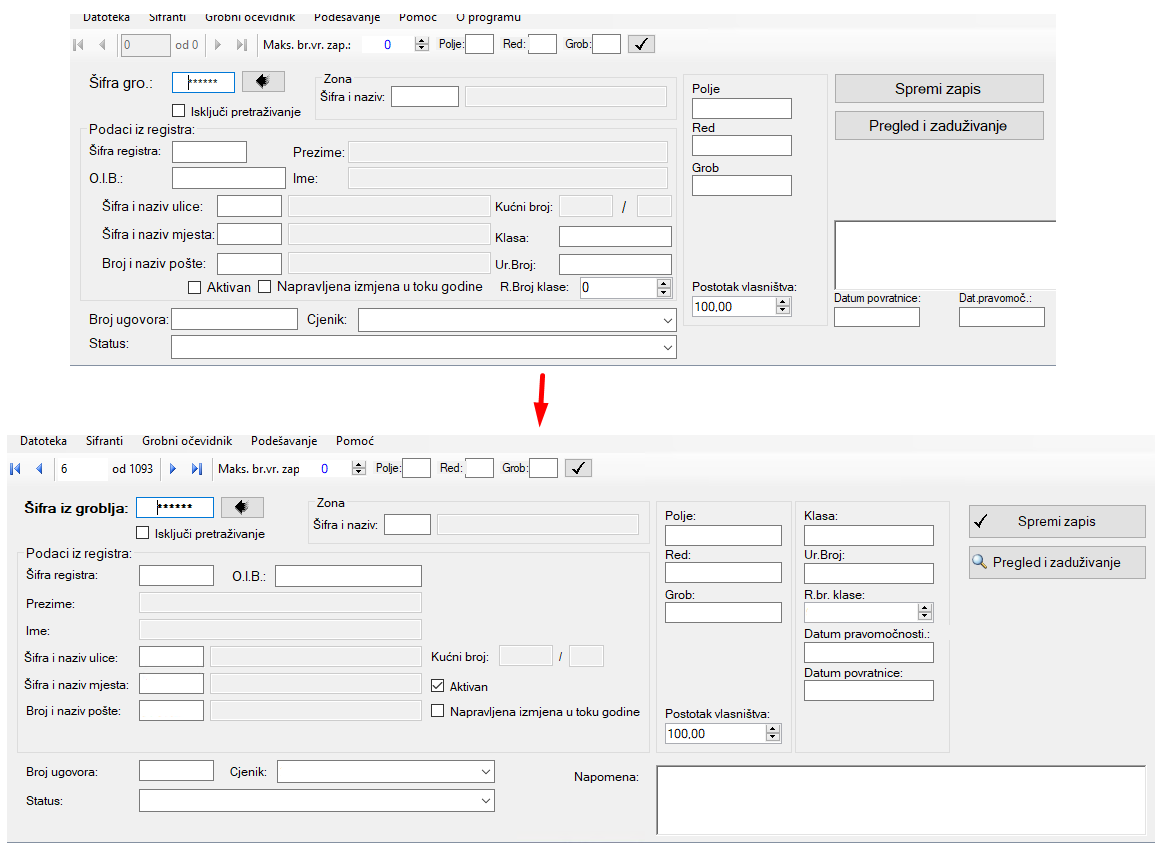1161x846 pixels.
Task: Uncheck the ticked Aktivan checkbox
Action: tap(437, 687)
